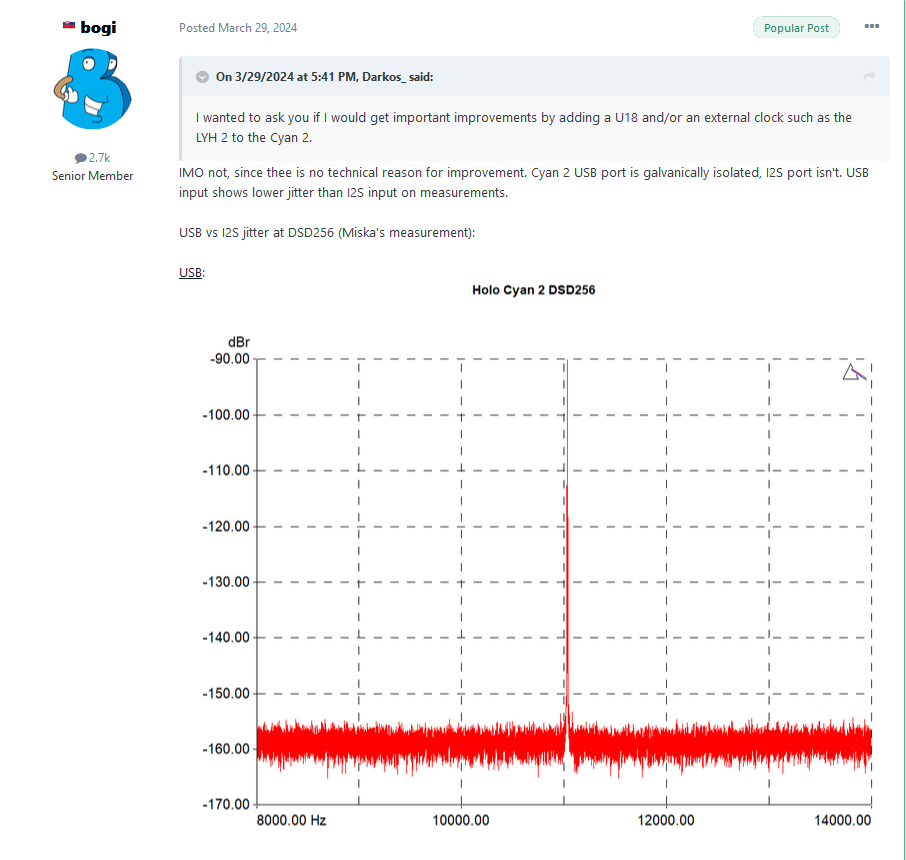Click bogi's cartoon B avatar

point(92,88)
